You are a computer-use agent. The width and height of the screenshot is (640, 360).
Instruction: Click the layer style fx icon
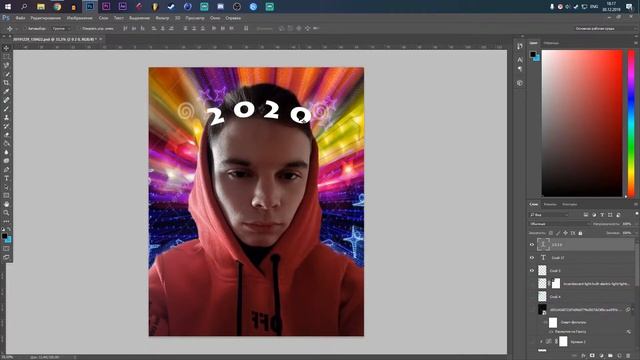coord(583,356)
